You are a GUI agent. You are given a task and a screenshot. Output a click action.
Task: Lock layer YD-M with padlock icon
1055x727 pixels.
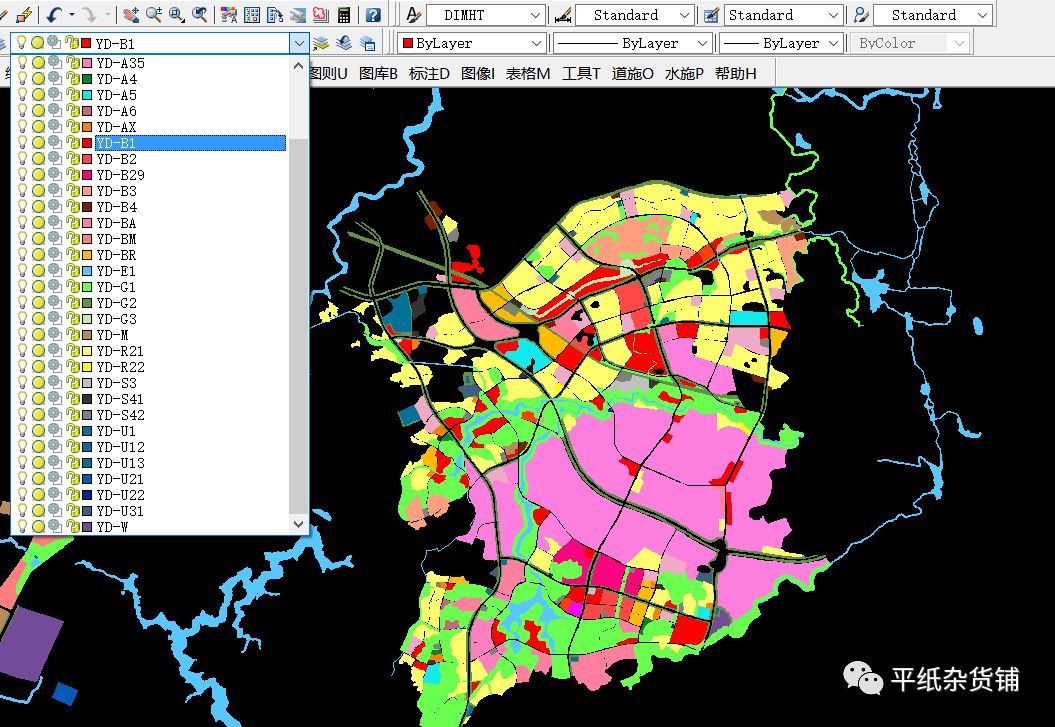(x=72, y=335)
